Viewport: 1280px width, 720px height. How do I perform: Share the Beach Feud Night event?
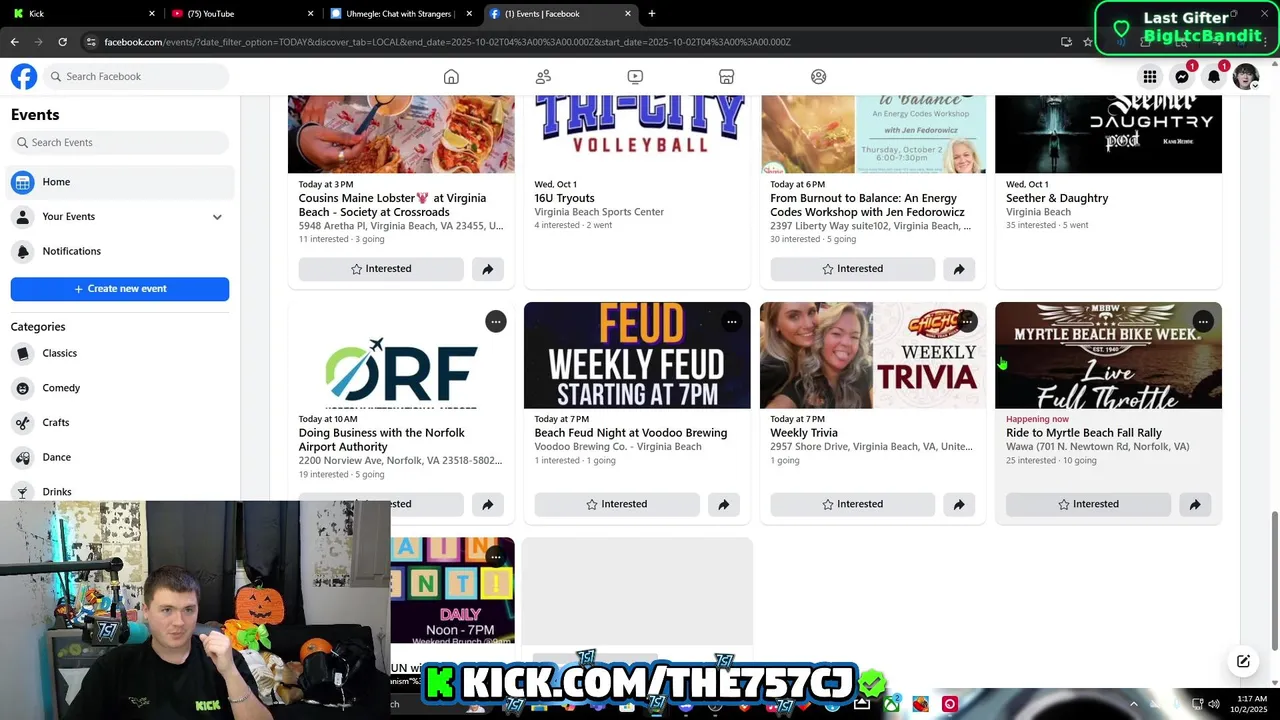click(723, 504)
